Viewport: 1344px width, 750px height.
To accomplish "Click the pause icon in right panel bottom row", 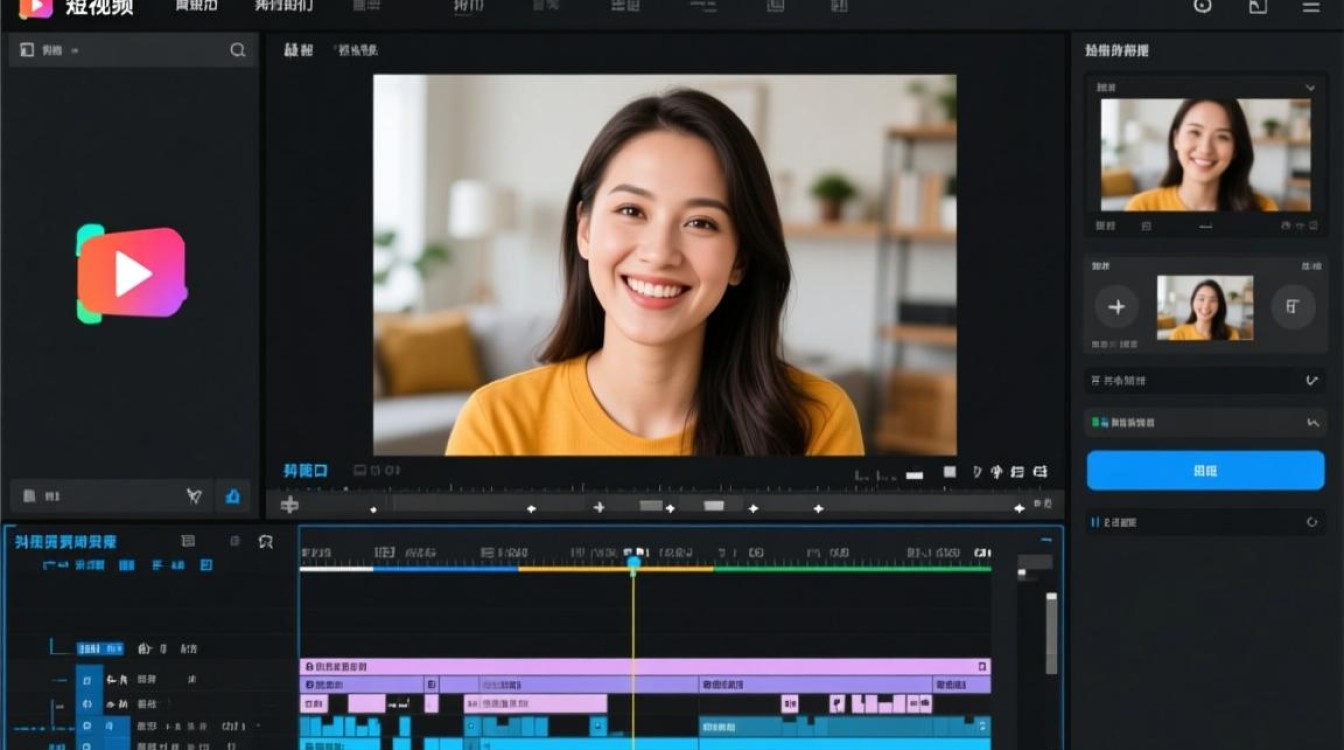I will point(1096,522).
